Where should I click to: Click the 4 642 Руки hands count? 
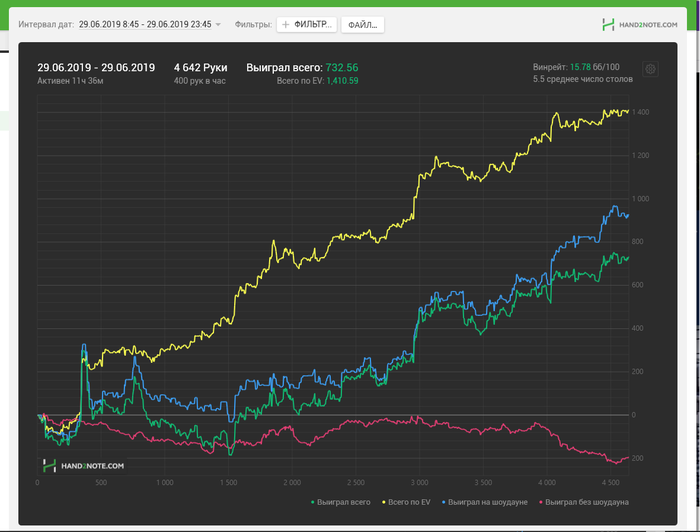[x=200, y=67]
